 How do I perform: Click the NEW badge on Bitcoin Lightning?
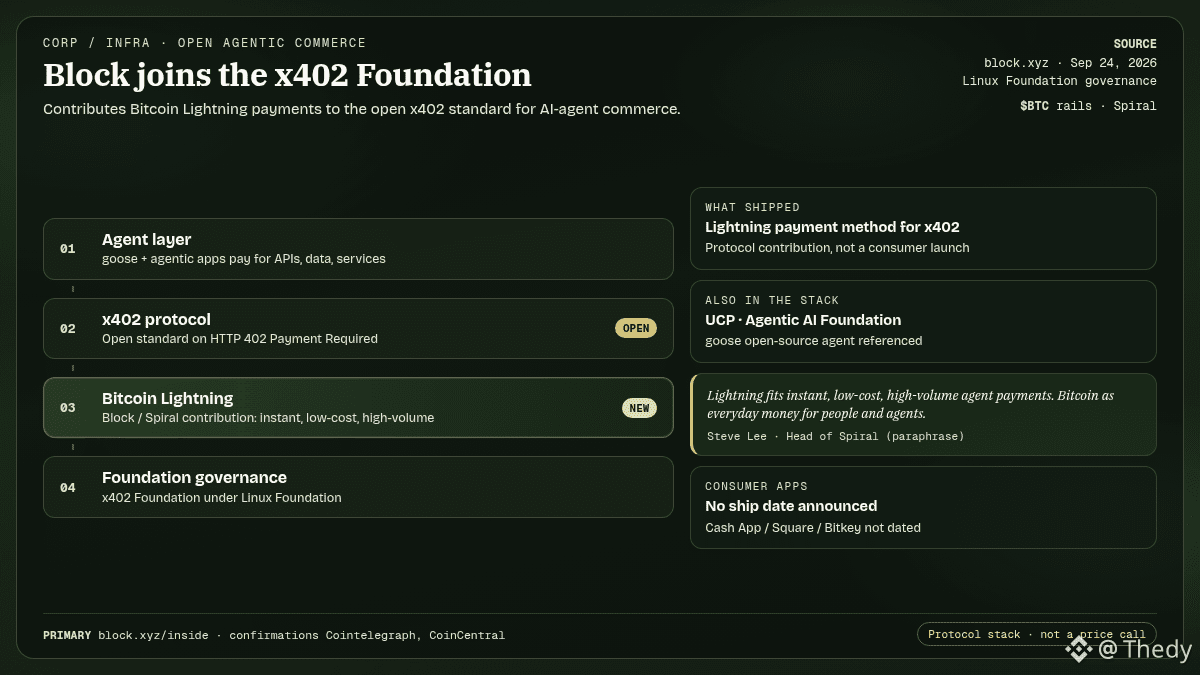639,408
